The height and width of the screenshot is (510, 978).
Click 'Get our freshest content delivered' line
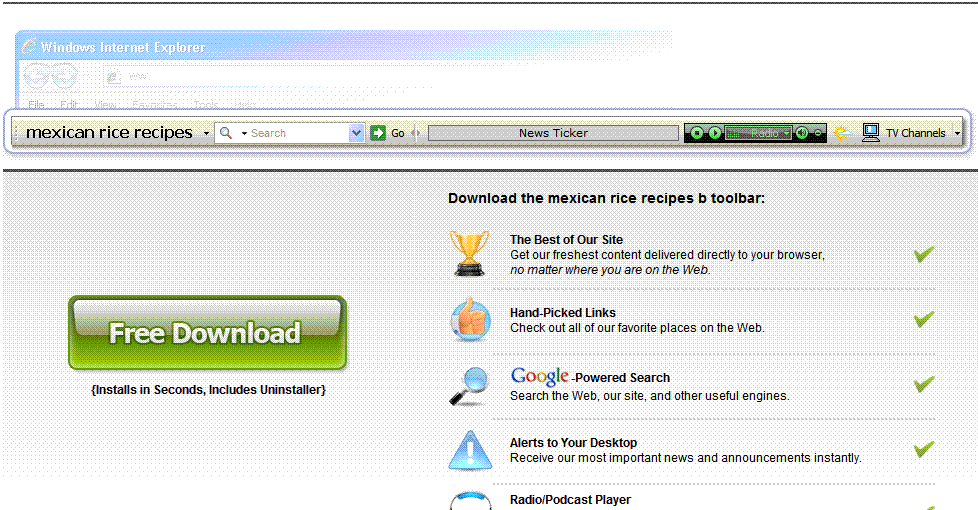pos(667,254)
